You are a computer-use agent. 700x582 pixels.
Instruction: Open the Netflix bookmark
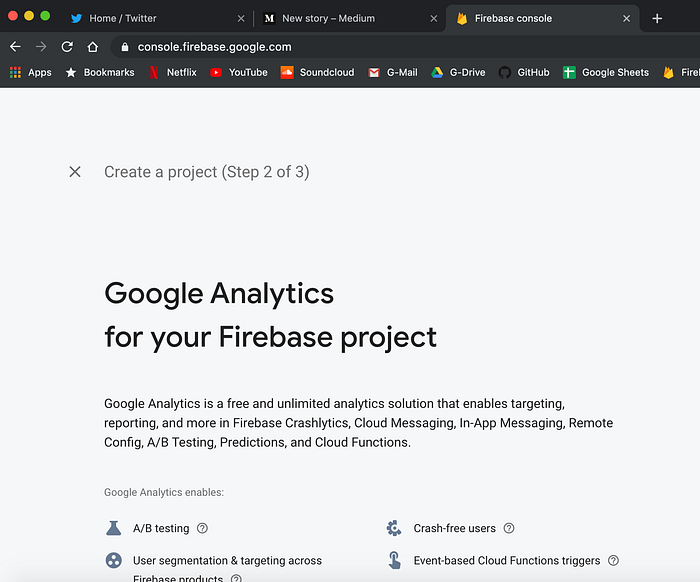coord(173,72)
